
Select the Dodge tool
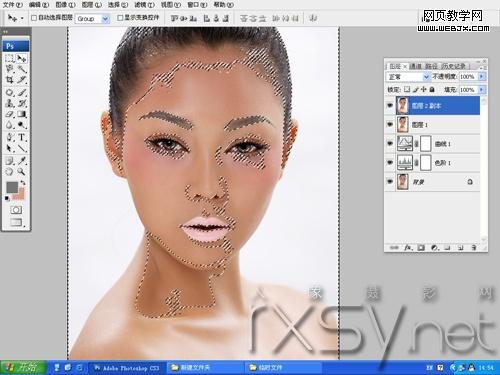tap(22, 125)
